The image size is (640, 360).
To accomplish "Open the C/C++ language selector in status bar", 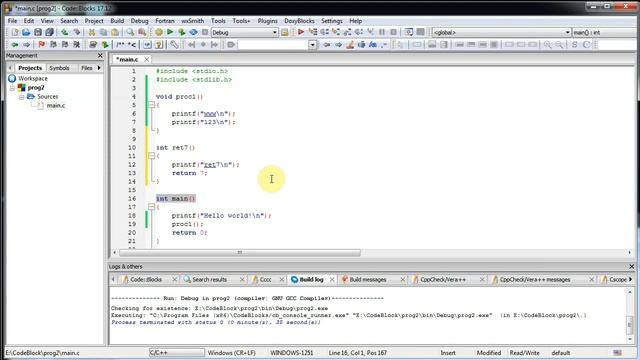I will [176, 353].
